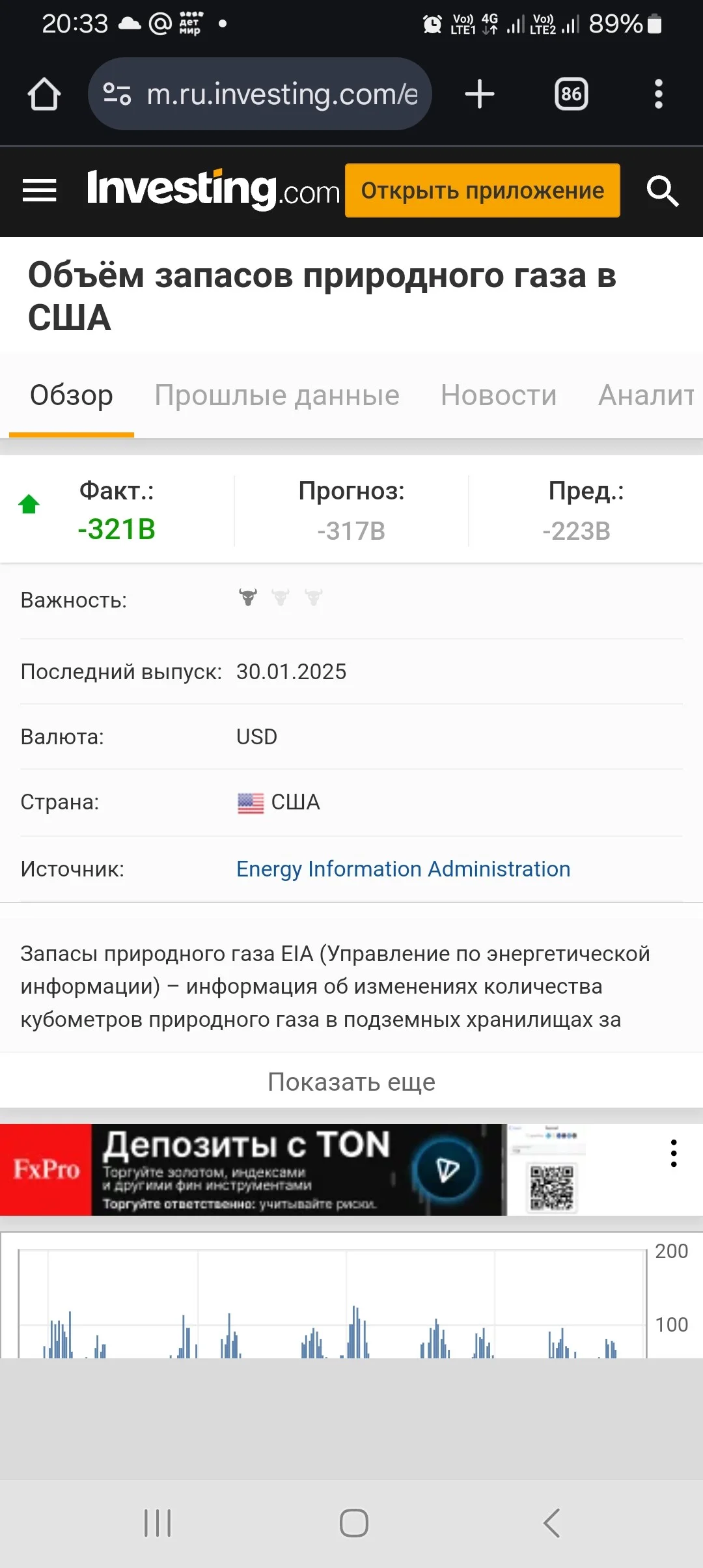Open Energy Information Administration source link
This screenshot has height=1568, width=703.
pyautogui.click(x=403, y=869)
